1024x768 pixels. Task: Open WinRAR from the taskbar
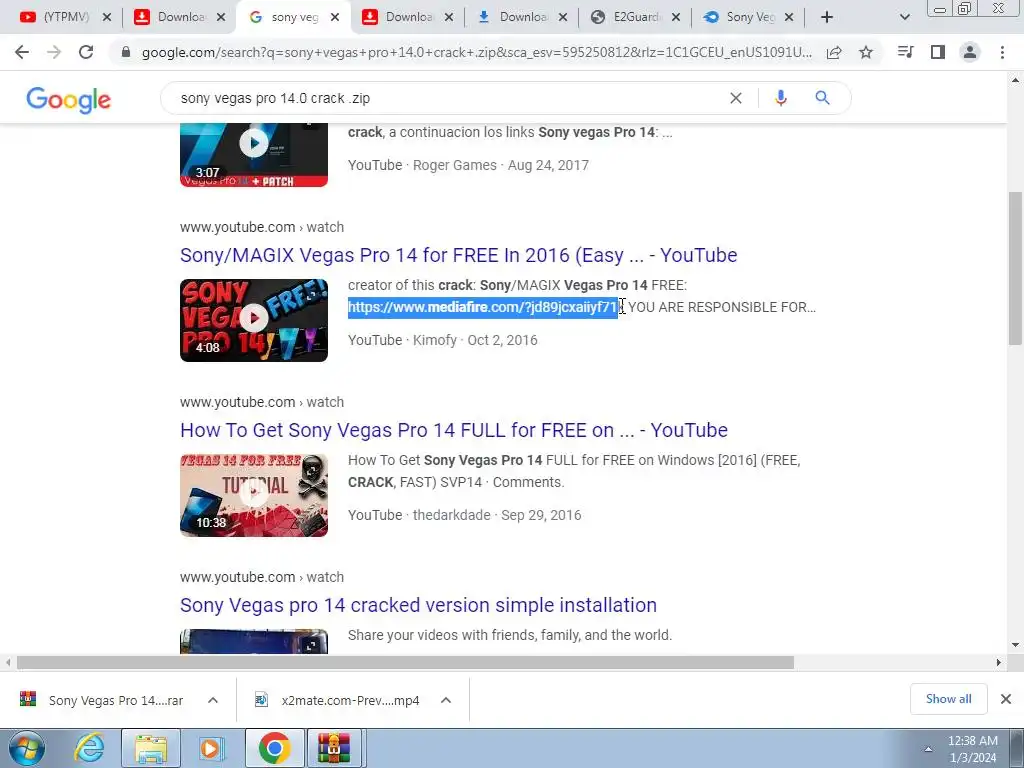point(334,748)
